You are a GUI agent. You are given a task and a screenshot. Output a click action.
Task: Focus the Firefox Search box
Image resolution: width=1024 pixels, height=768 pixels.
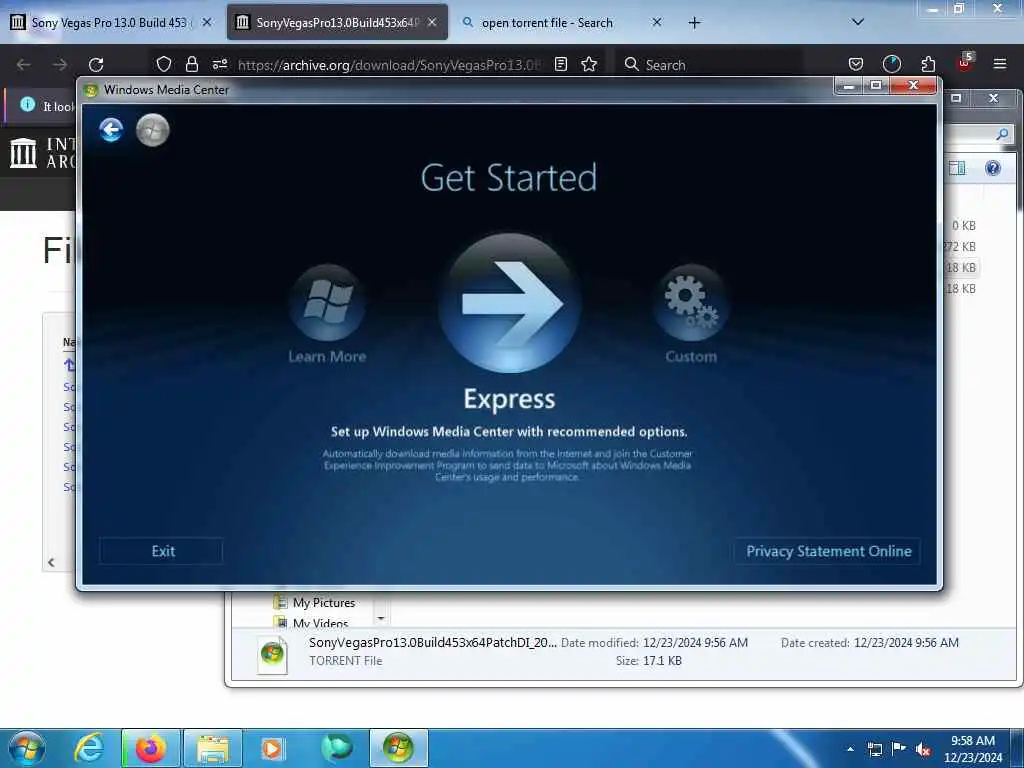coord(709,65)
